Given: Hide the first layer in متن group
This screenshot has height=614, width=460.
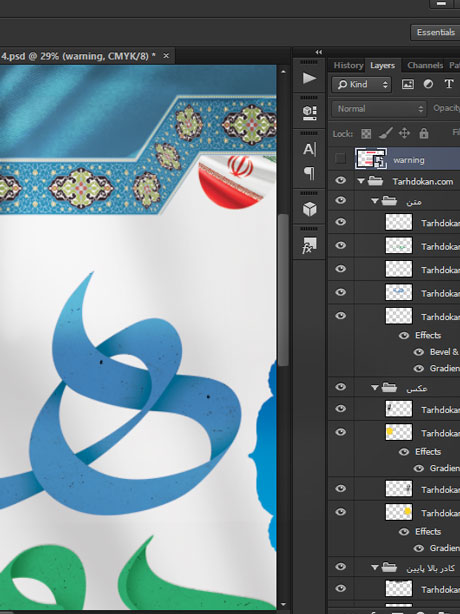Looking at the screenshot, I should (341, 222).
